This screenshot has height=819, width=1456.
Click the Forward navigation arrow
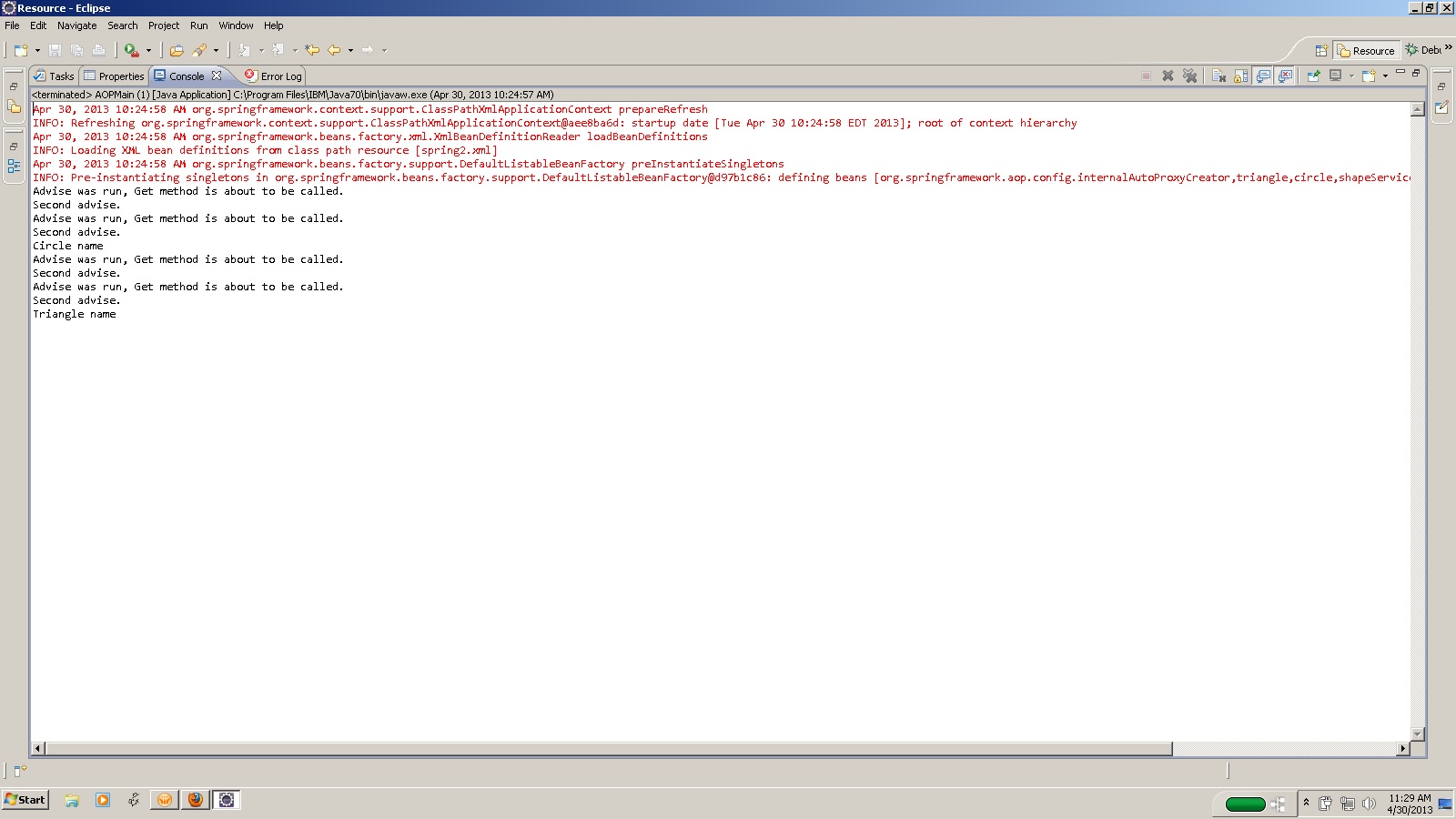[368, 50]
